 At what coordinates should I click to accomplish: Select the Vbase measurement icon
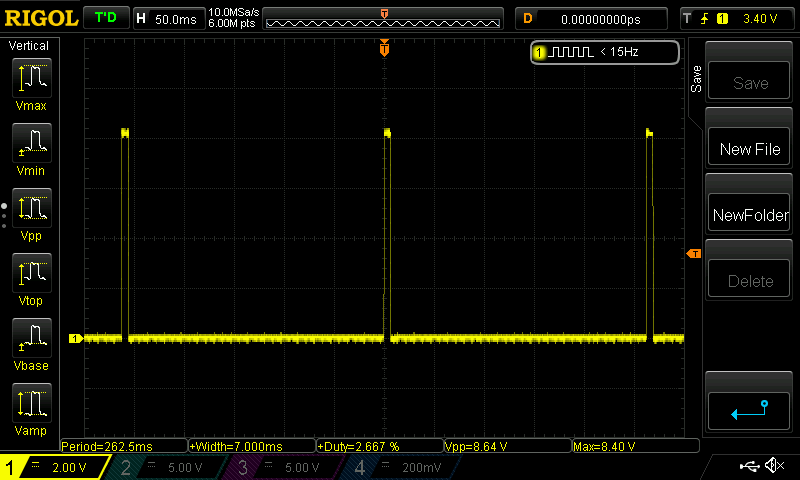[x=32, y=338]
